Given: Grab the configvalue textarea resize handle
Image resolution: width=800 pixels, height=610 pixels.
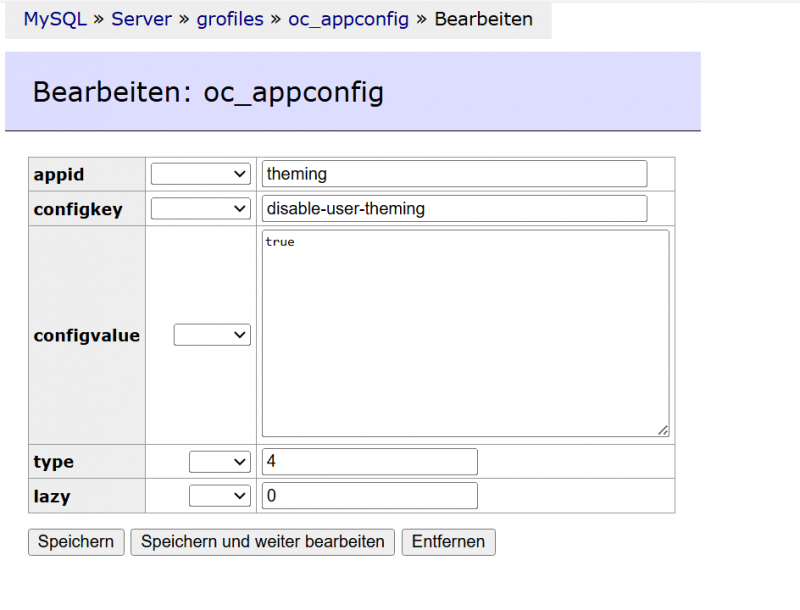Looking at the screenshot, I should 663,430.
